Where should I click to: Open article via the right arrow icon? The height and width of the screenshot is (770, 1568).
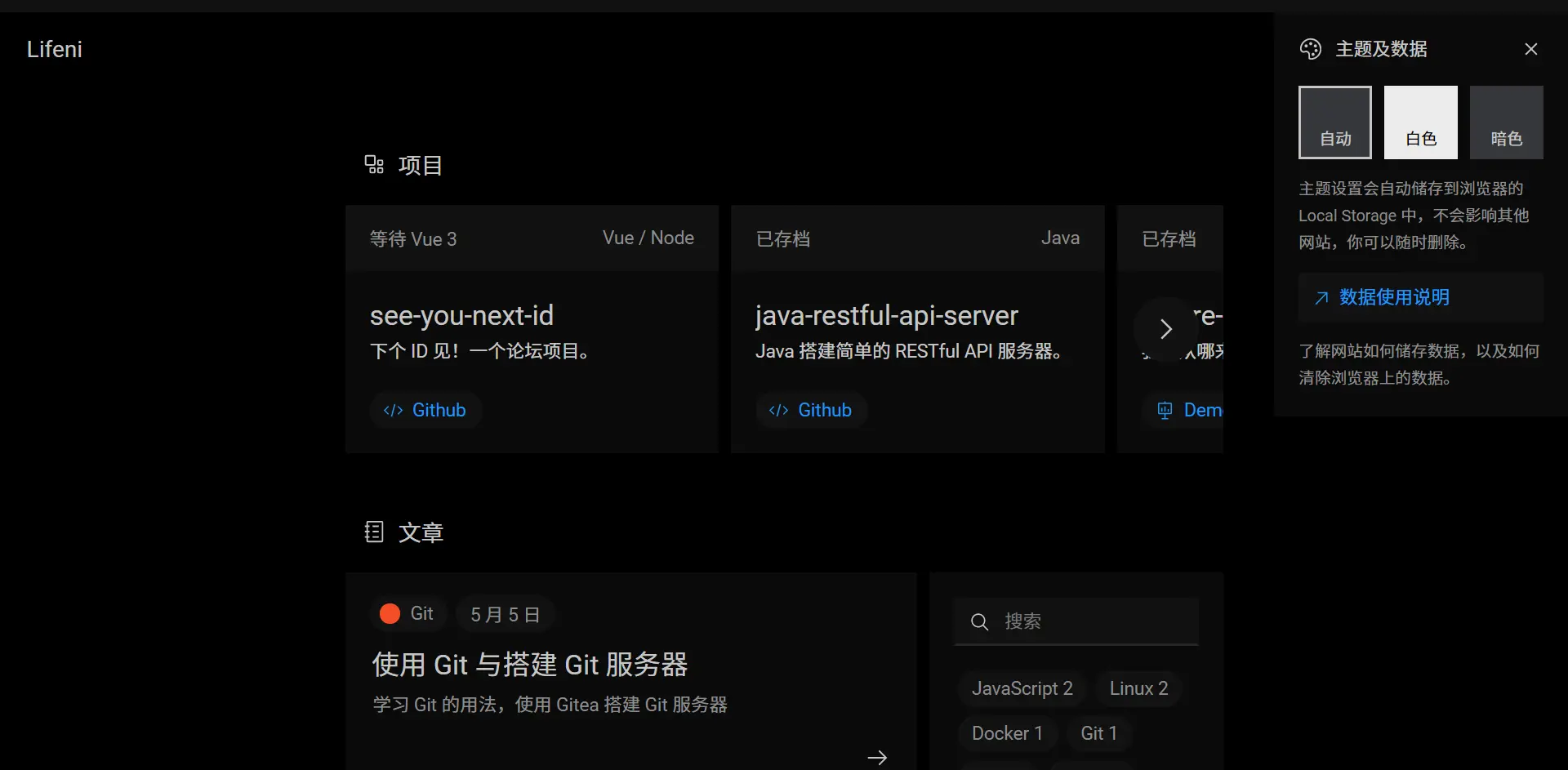877,757
